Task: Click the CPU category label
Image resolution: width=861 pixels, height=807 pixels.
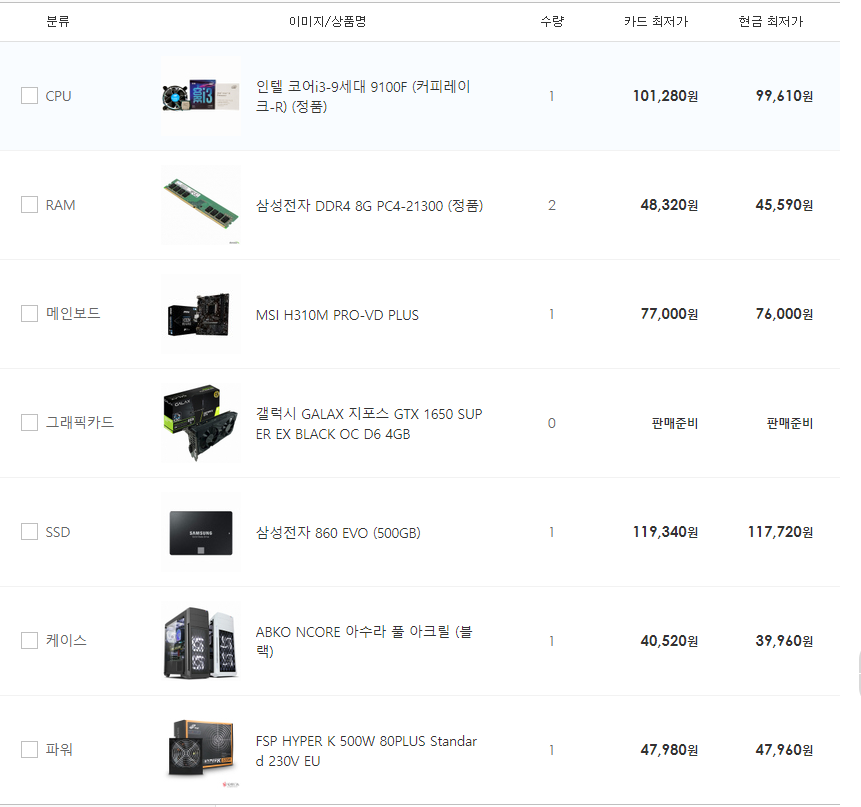Action: point(58,96)
